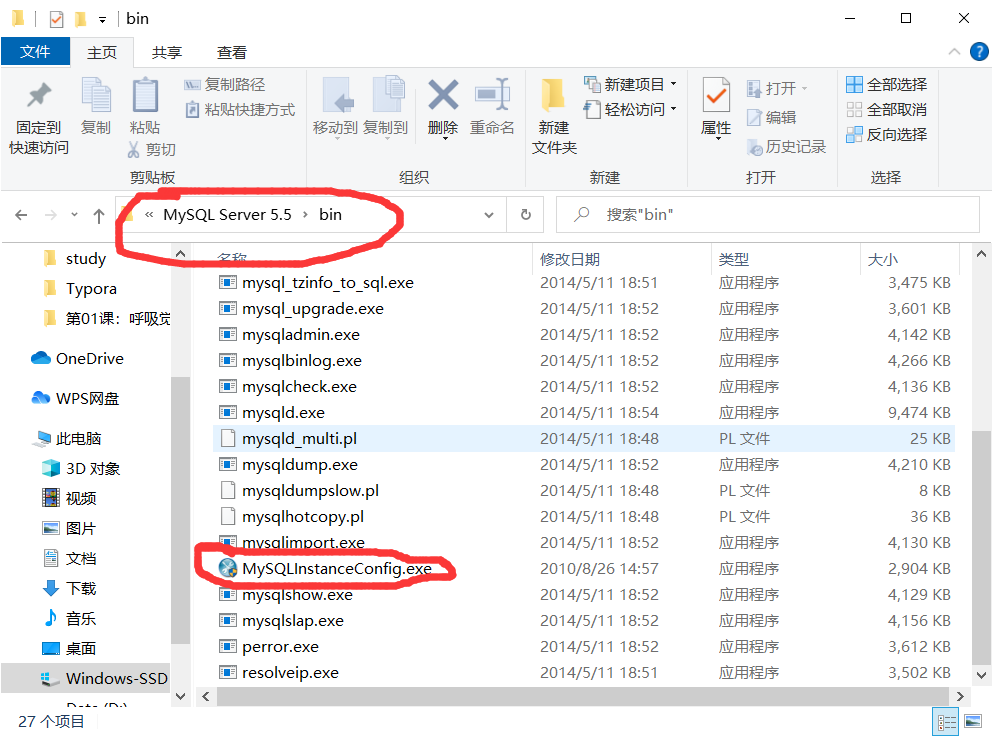Open the Easy access (轻松访问) dropdown
Viewport: 993px width, 737px height.
[630, 110]
